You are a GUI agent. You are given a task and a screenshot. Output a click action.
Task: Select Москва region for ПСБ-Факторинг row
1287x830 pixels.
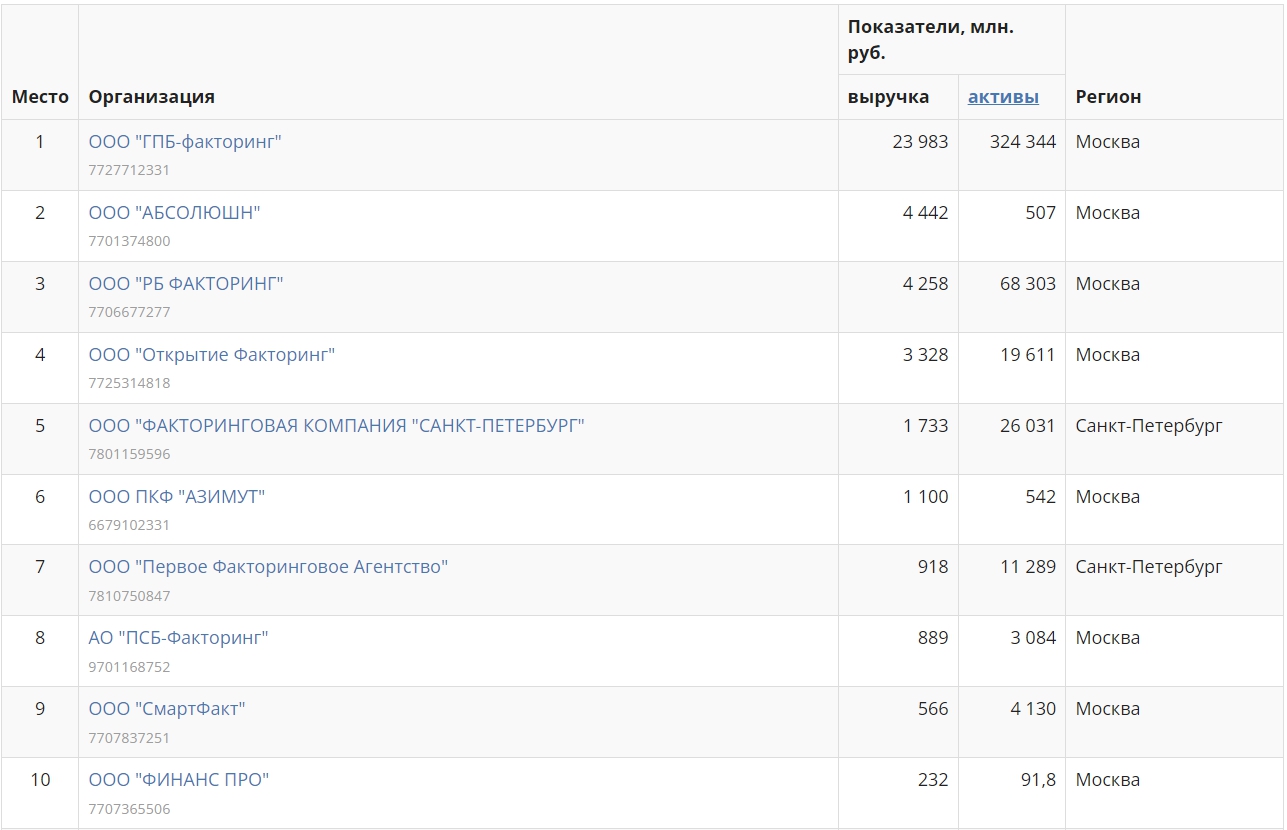pos(1108,638)
